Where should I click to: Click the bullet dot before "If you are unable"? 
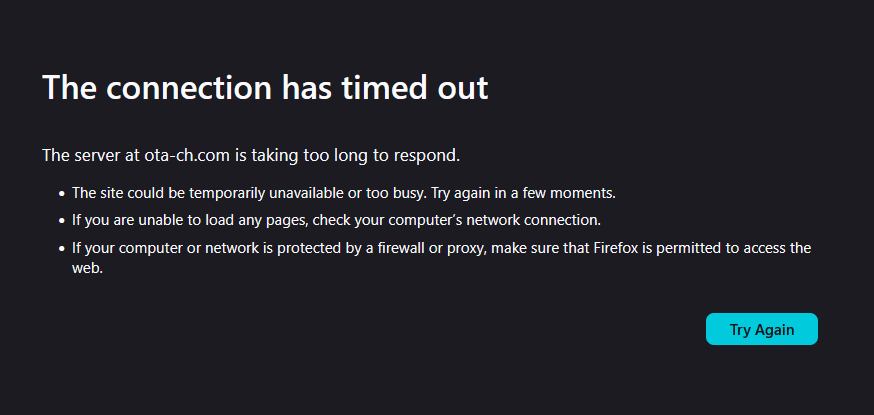point(62,221)
